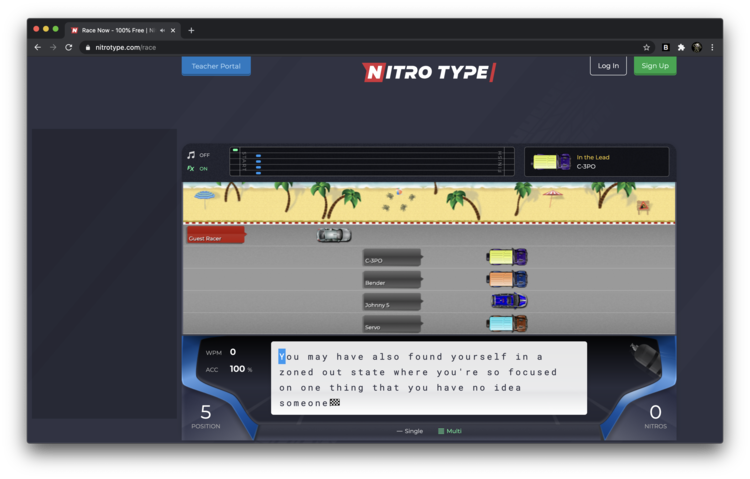Click the POSITION 5 indicator
The image size is (750, 479).
(206, 416)
